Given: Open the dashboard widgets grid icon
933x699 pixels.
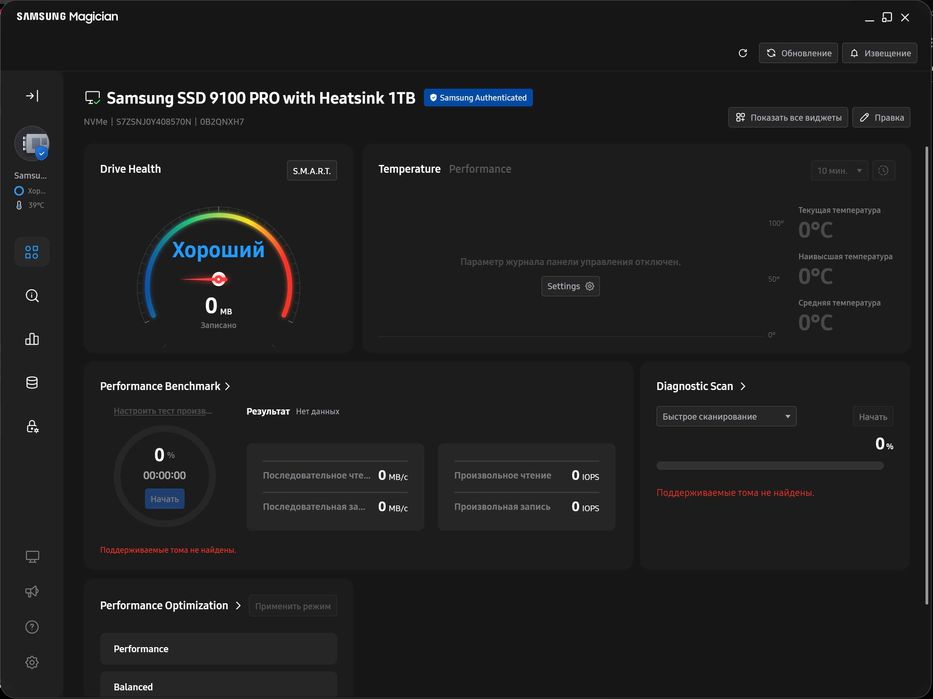Looking at the screenshot, I should (x=32, y=252).
